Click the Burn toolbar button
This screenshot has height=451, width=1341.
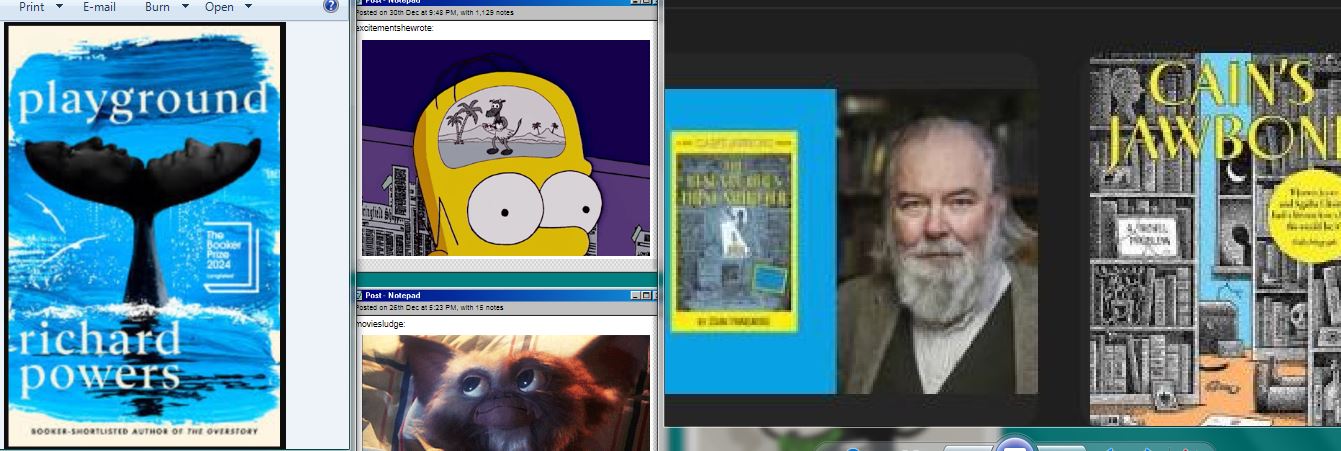coord(157,6)
